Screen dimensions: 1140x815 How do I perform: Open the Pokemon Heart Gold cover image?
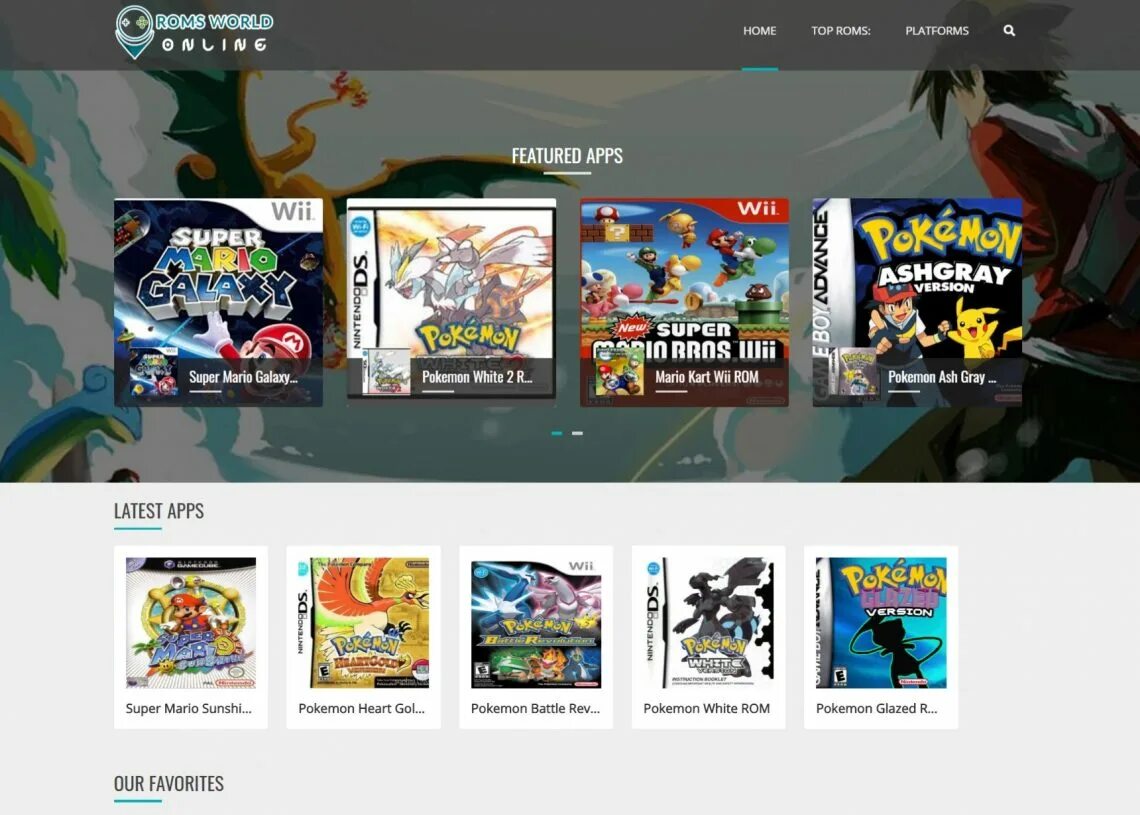tap(363, 623)
